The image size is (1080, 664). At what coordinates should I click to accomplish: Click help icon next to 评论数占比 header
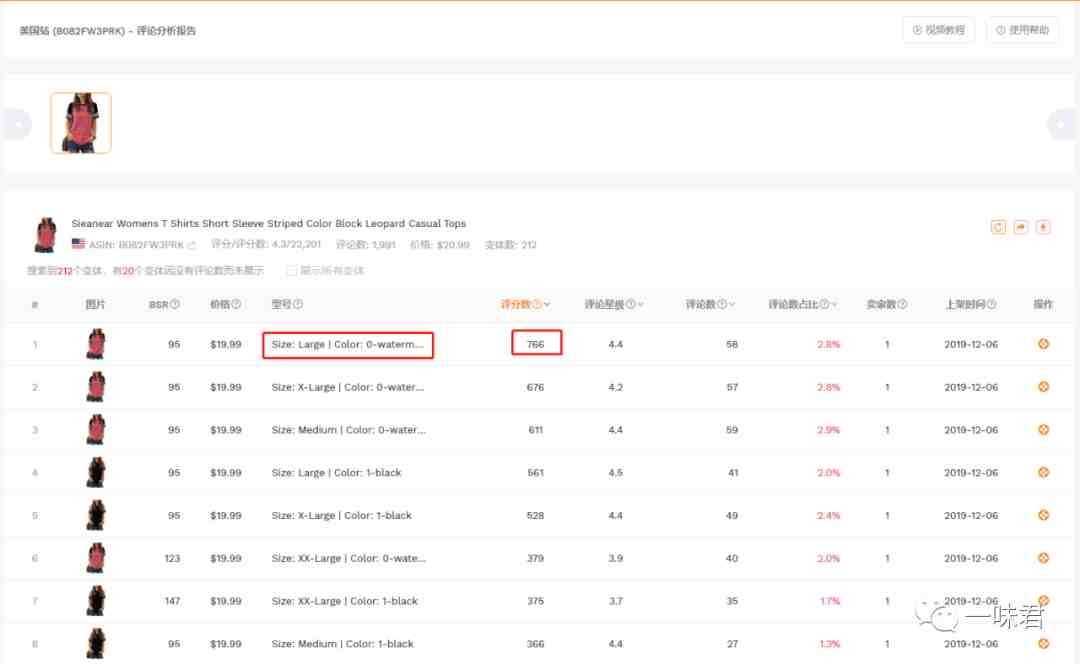click(824, 304)
